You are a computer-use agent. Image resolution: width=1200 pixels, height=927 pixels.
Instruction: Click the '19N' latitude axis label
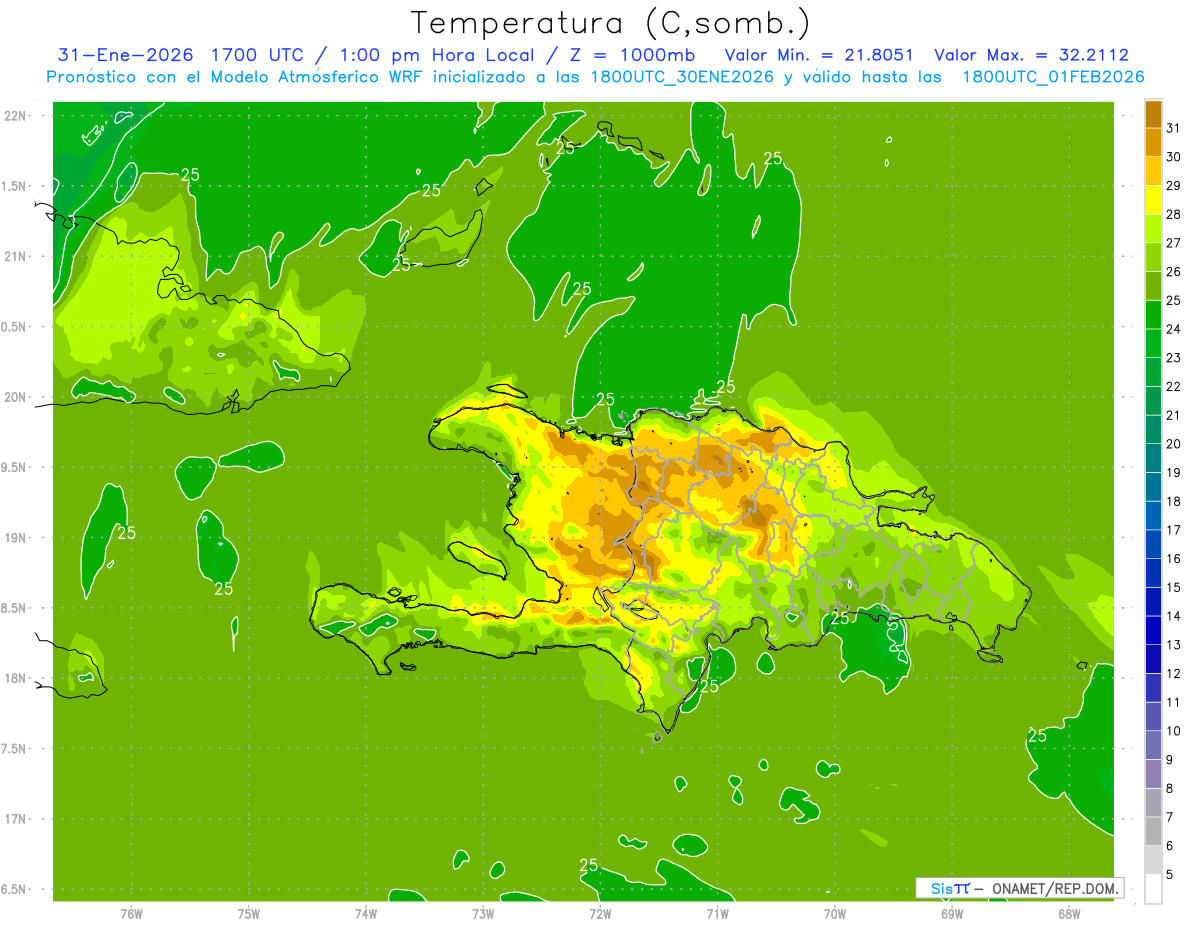click(x=15, y=538)
